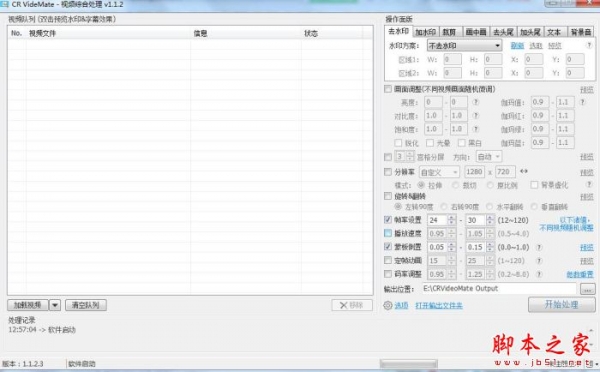Toggle the 播放速度 checkbox

tap(388, 233)
